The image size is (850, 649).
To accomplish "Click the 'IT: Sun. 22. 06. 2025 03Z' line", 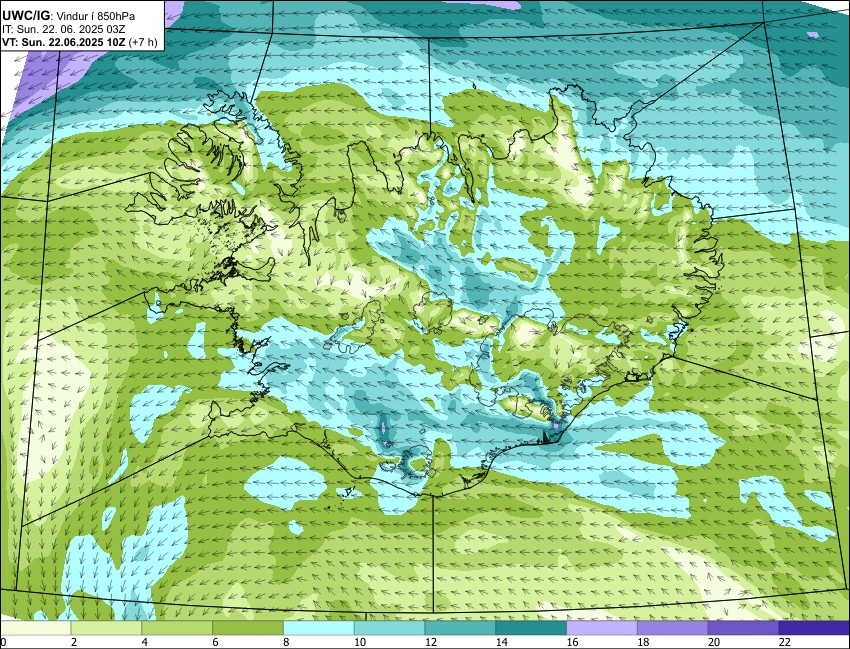I will (64, 29).
